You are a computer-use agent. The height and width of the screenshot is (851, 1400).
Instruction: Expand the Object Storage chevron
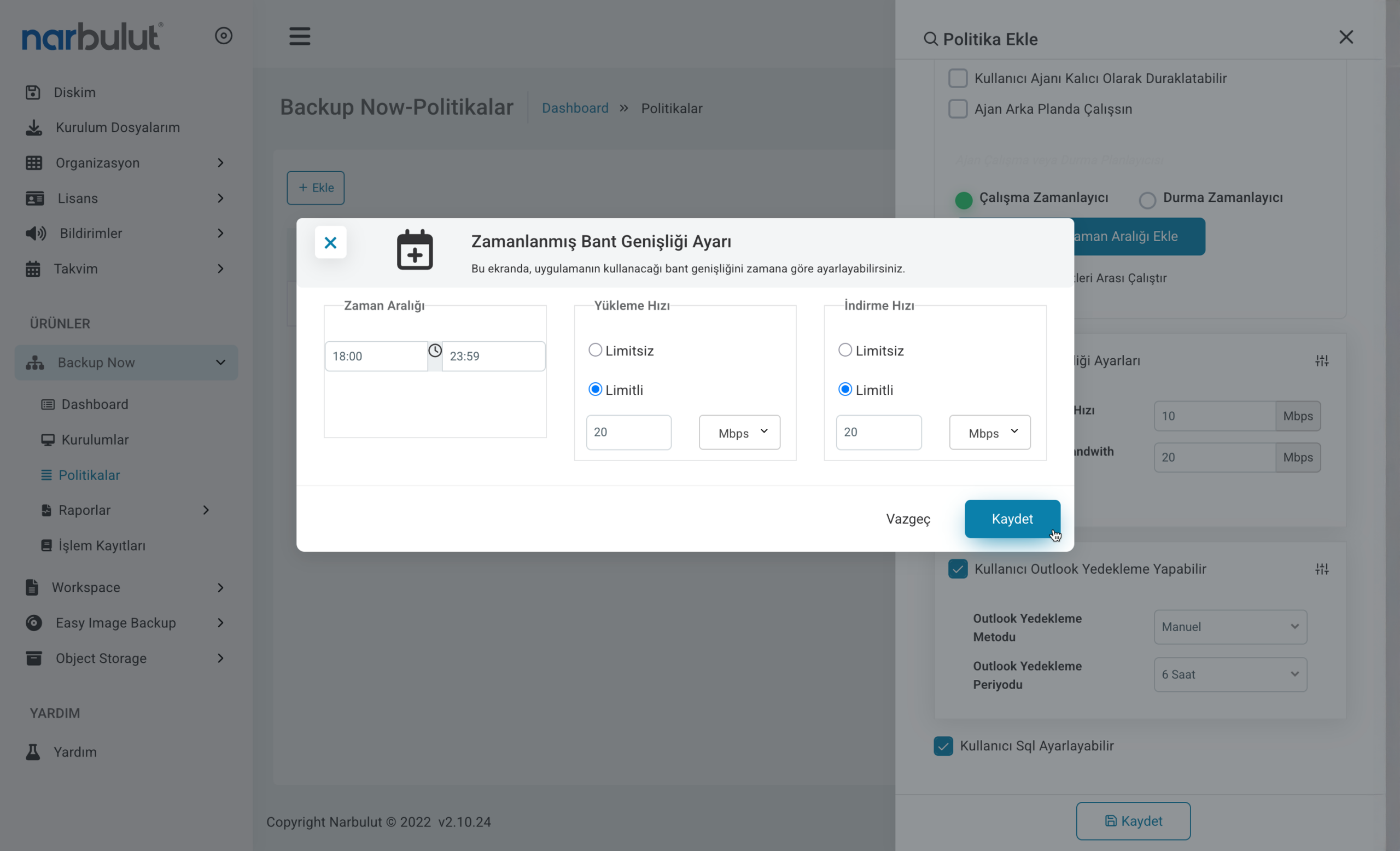220,658
